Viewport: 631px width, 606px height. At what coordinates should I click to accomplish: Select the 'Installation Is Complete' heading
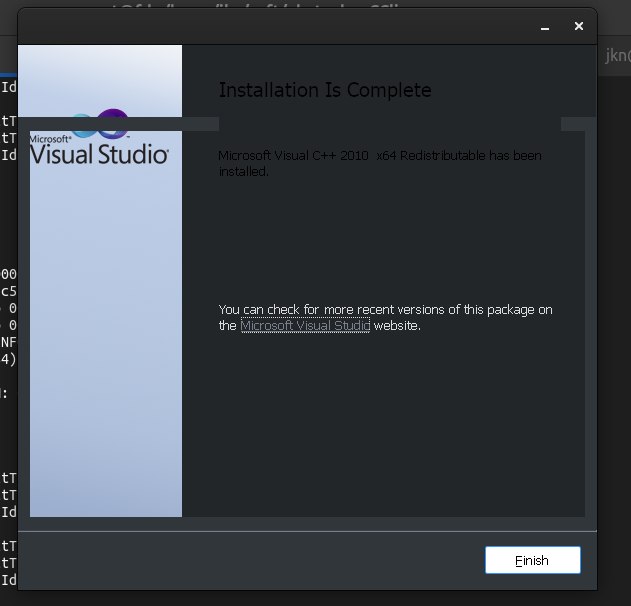pyautogui.click(x=325, y=90)
